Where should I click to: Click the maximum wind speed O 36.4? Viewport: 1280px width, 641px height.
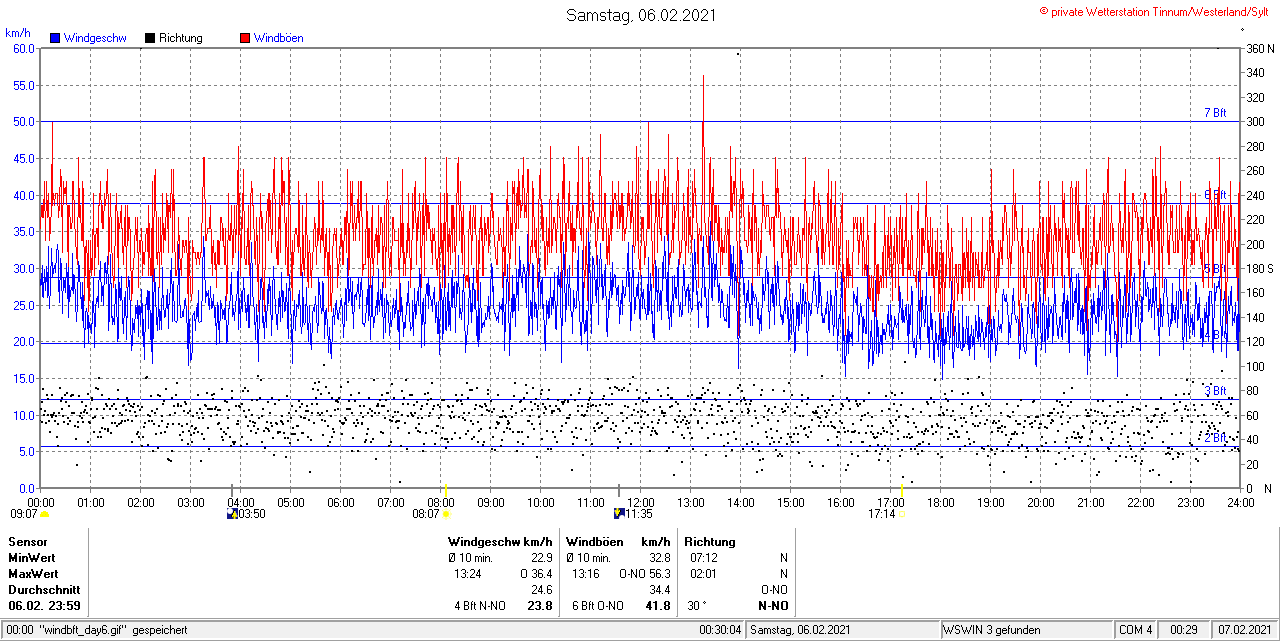(537, 574)
